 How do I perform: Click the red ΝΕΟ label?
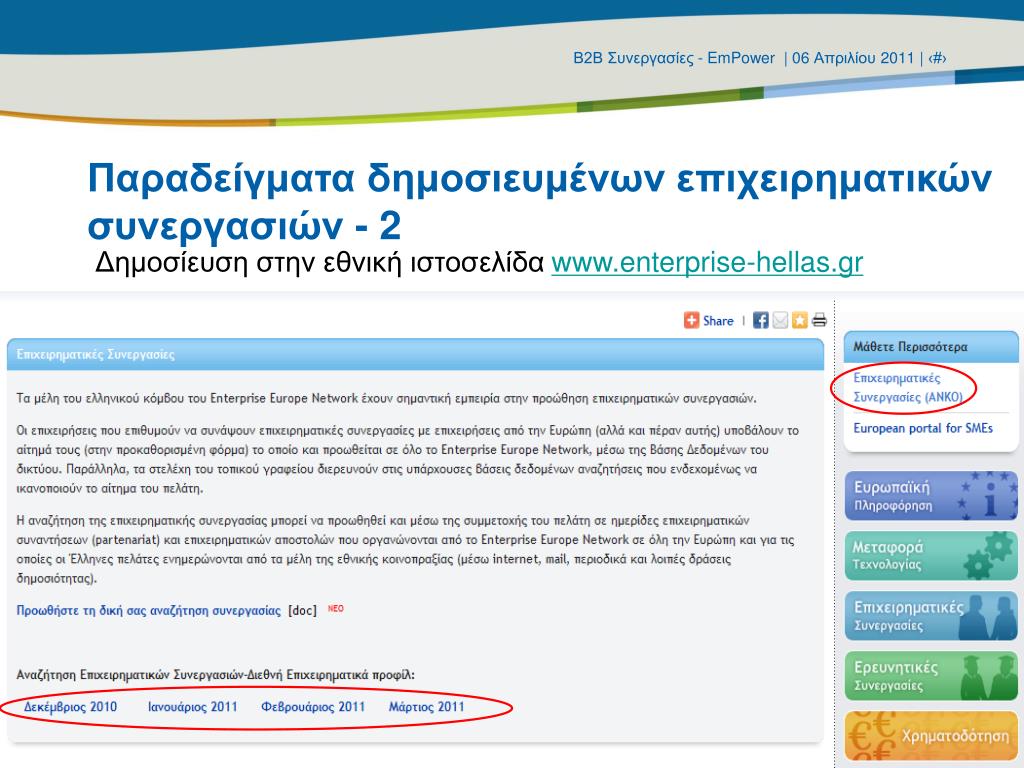(336, 609)
